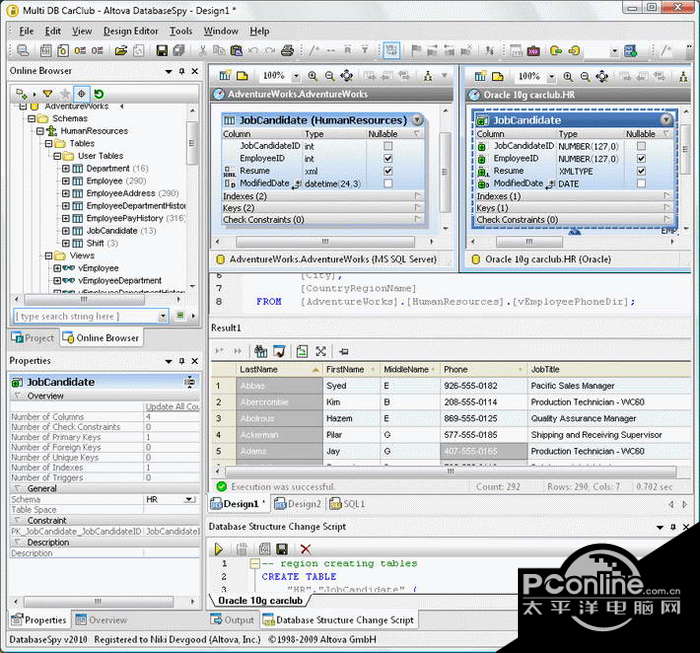Expand Indexes (2) section in HumanResources table
Screen dimensions: 700x653
click(418, 195)
